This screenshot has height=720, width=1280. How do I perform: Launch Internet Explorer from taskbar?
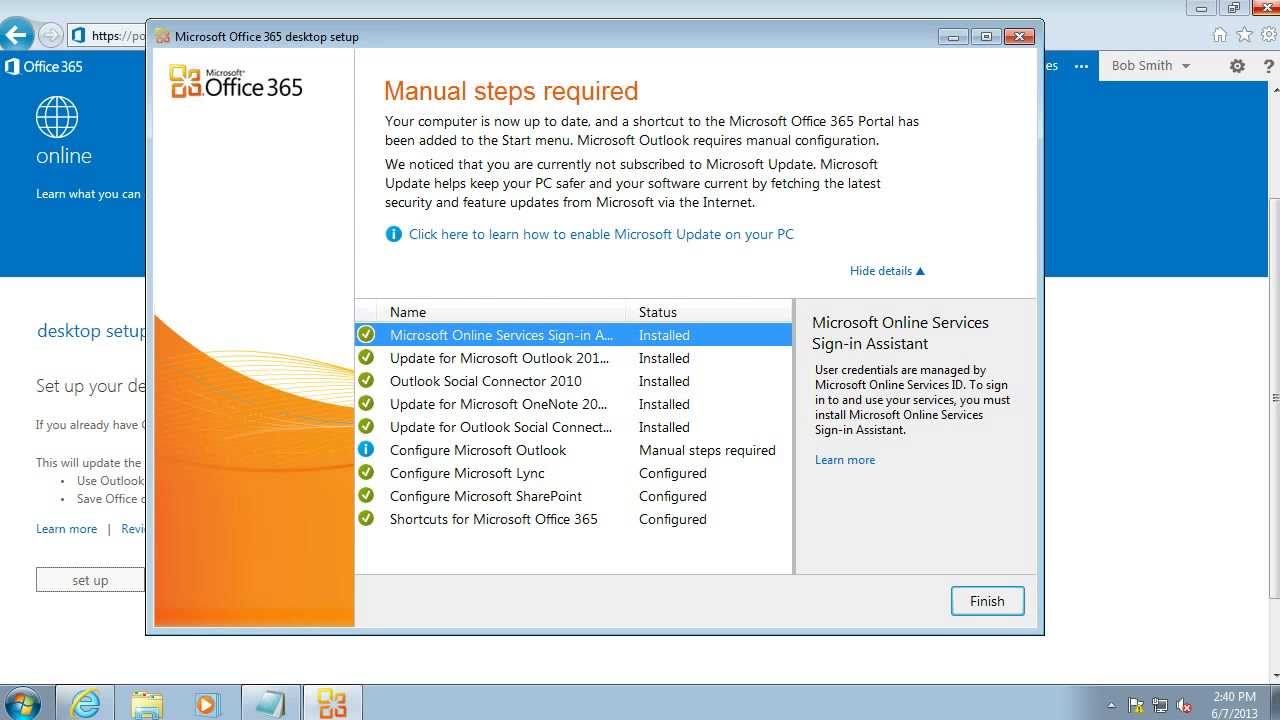[86, 704]
